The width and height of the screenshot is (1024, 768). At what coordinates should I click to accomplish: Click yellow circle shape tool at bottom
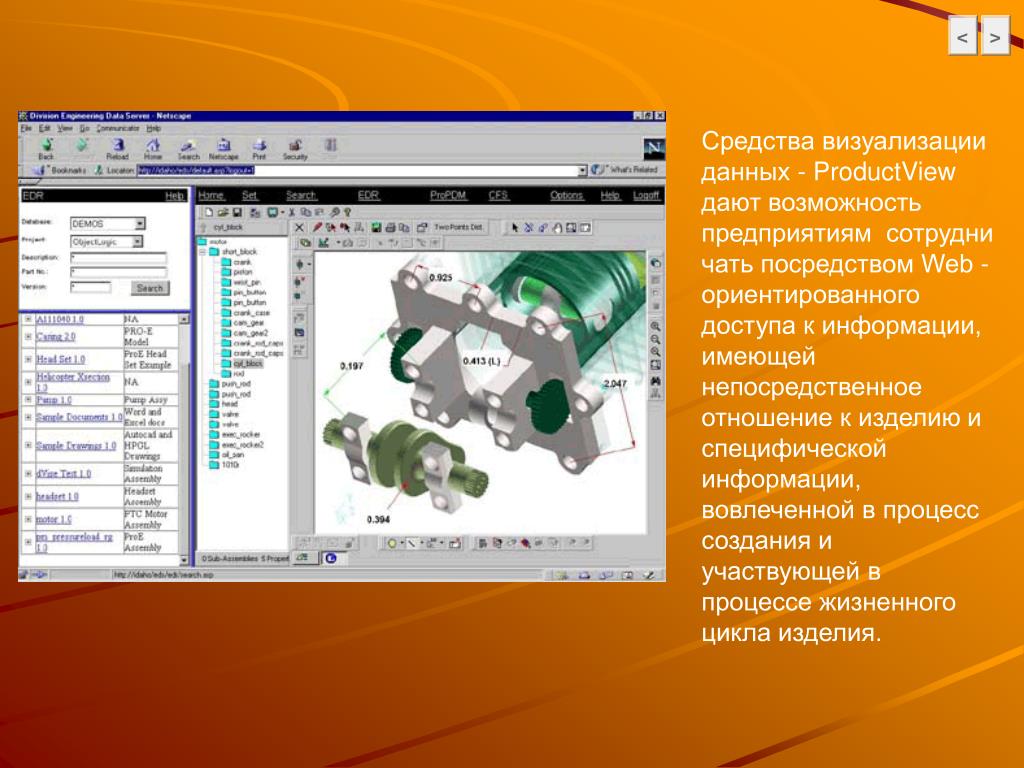point(392,543)
